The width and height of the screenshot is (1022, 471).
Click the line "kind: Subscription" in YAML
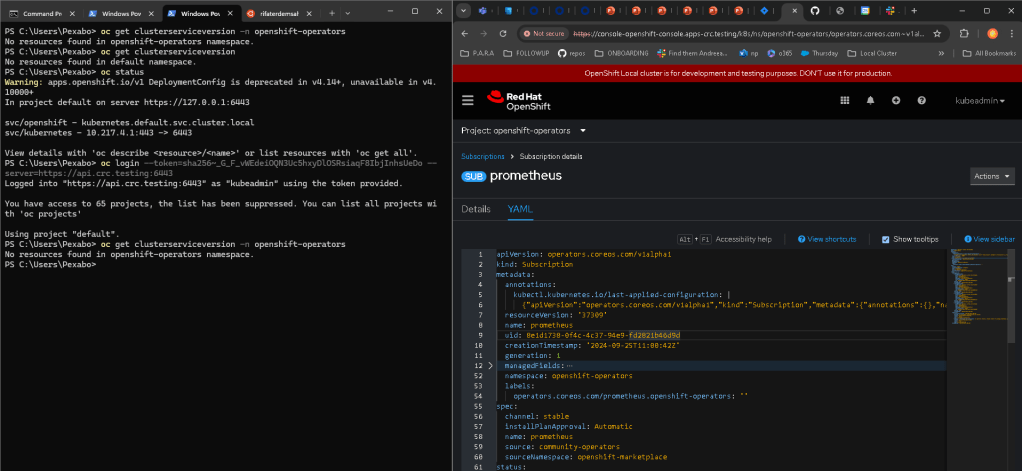534,264
